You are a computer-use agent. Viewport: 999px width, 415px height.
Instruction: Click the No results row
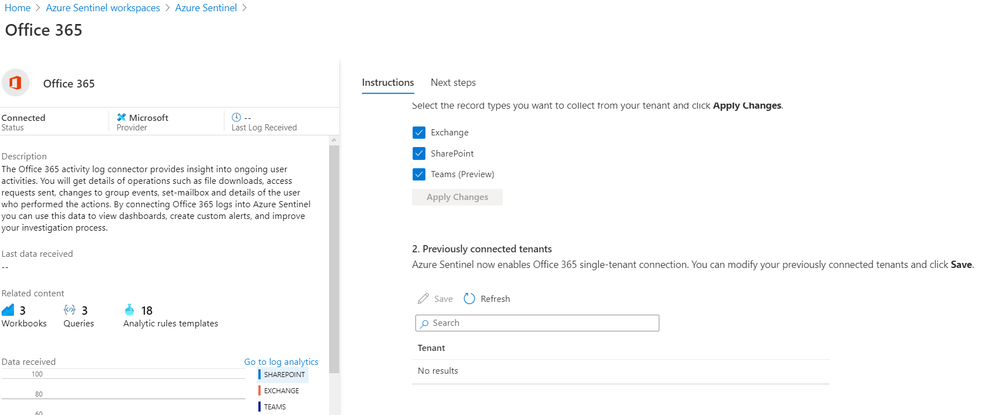pyautogui.click(x=621, y=371)
